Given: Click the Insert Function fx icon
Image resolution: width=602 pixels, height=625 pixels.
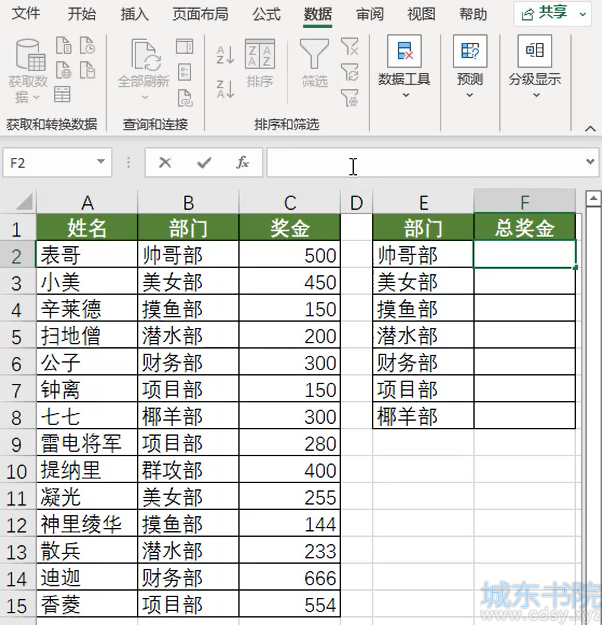Looking at the screenshot, I should click(242, 163).
